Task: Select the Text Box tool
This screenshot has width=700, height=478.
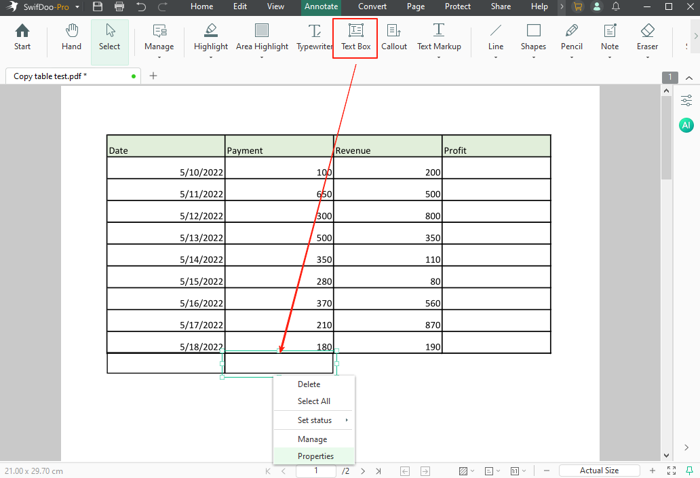Action: point(355,37)
